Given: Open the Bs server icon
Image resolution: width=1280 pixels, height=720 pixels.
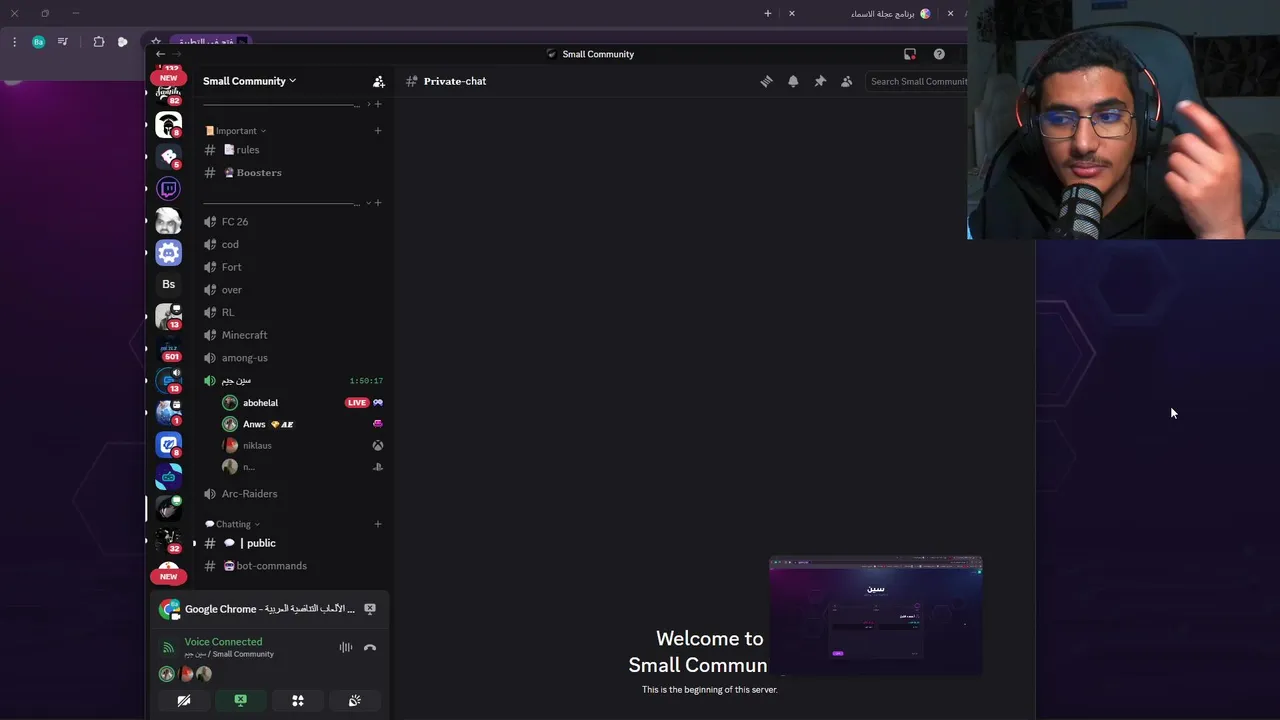Looking at the screenshot, I should coord(168,284).
